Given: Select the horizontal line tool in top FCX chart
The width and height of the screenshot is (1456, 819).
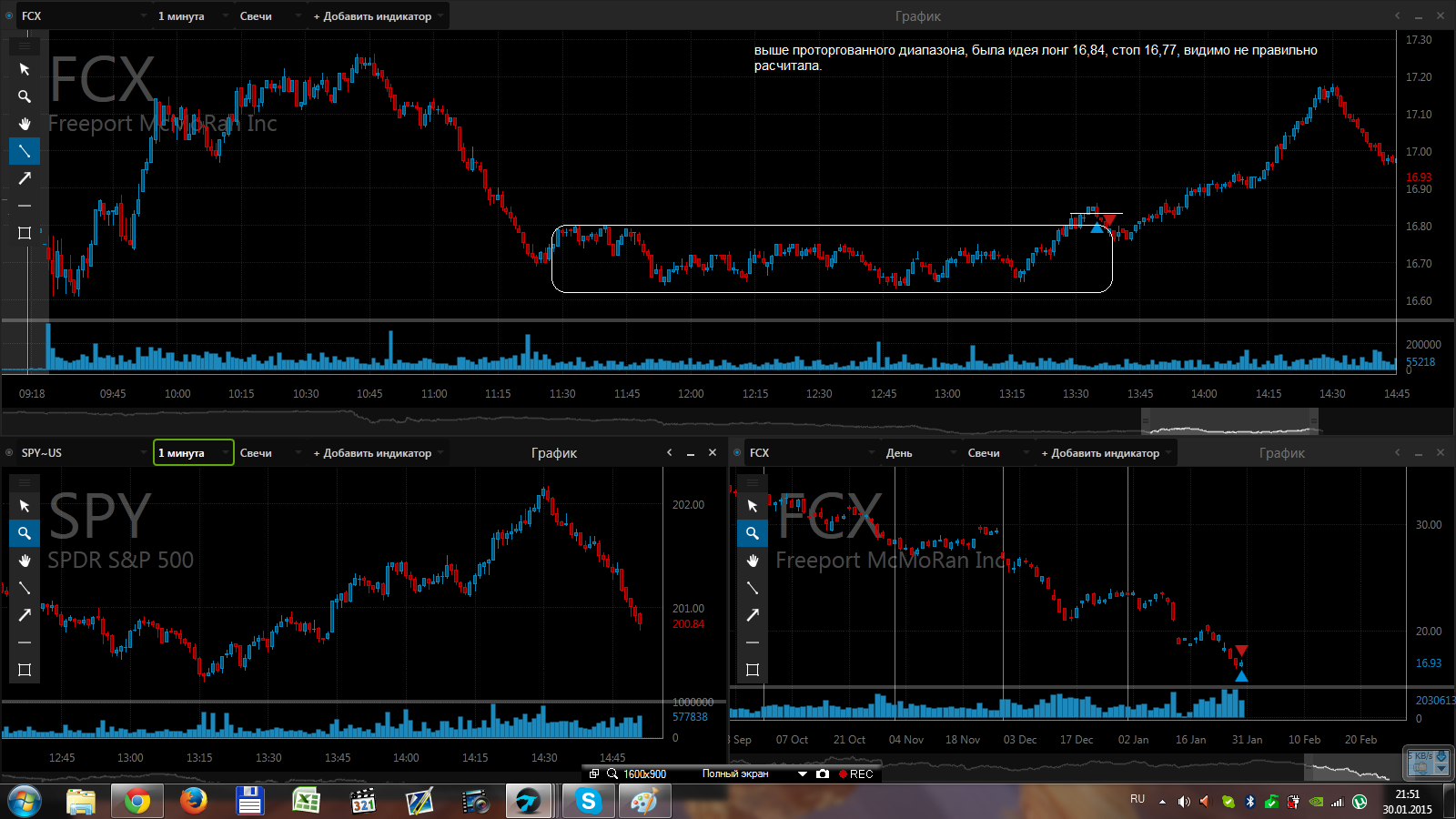Looking at the screenshot, I should pyautogui.click(x=25, y=206).
